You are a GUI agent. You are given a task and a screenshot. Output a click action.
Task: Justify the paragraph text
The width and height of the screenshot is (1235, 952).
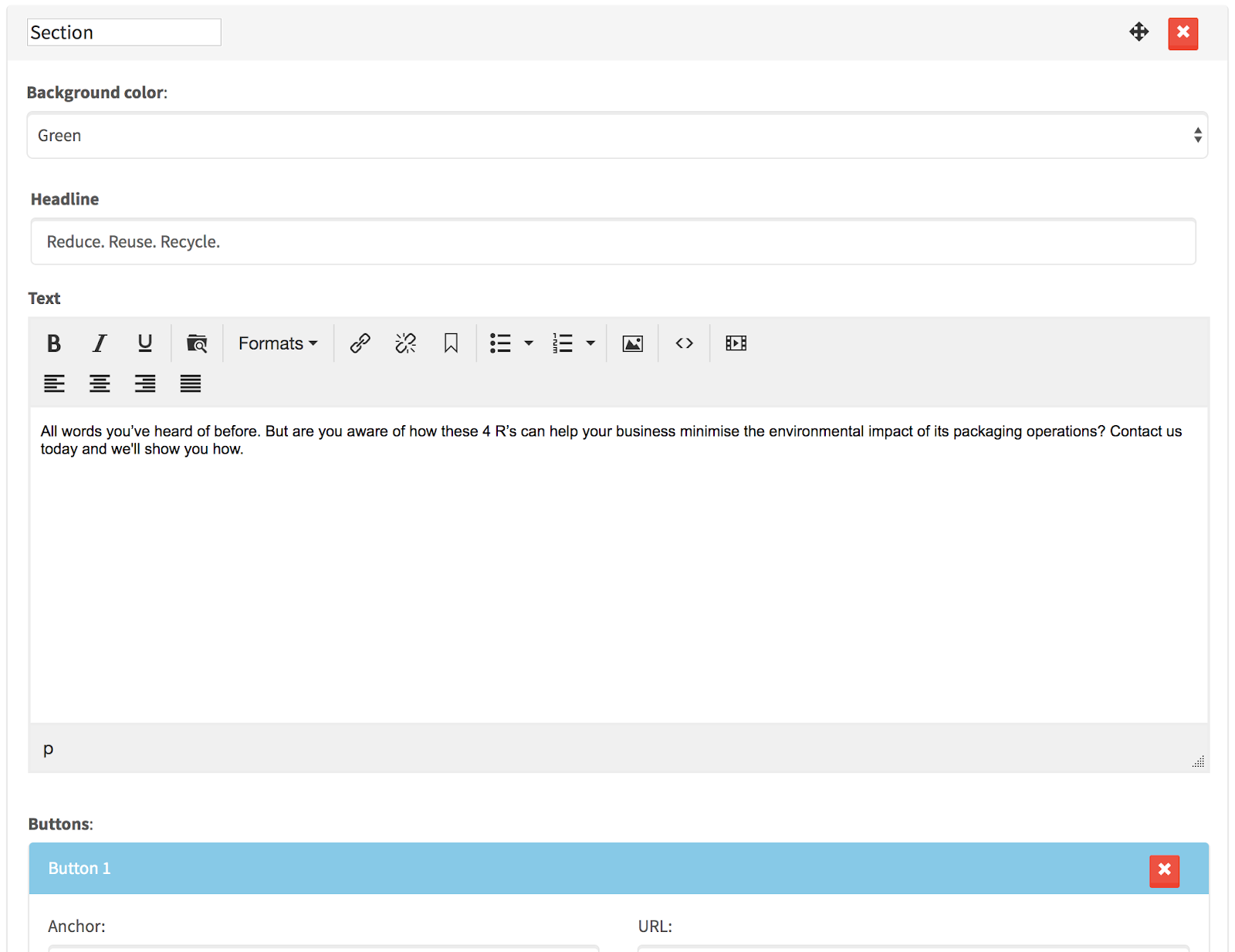(x=190, y=383)
